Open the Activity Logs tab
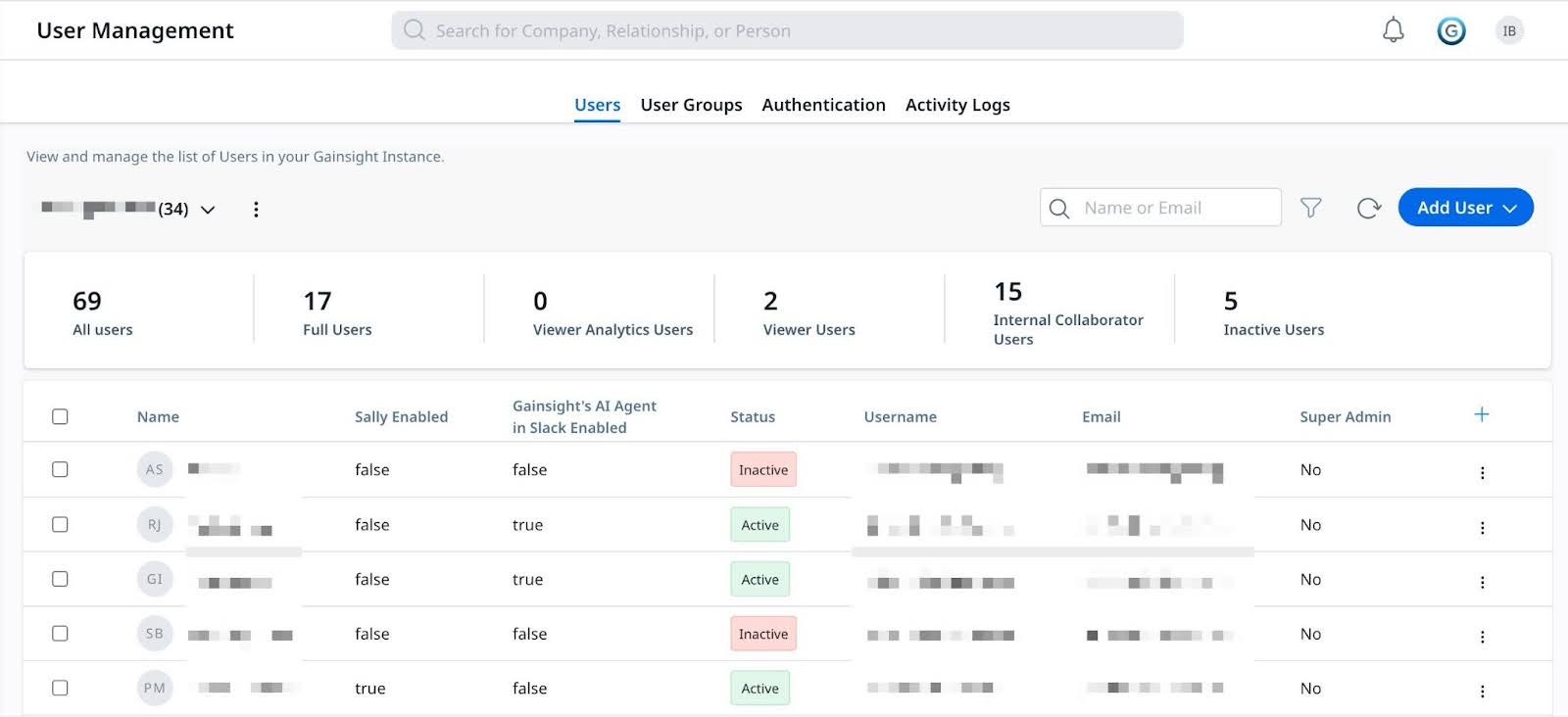This screenshot has width=1568, height=717. 957,105
